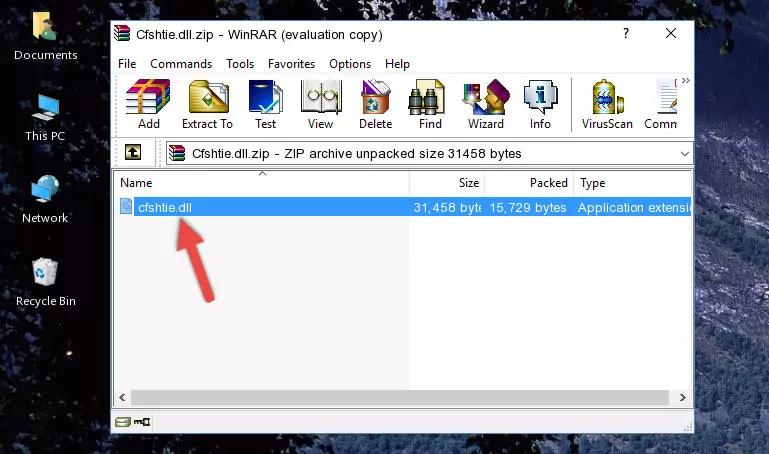
Task: Click the cfshtie.dll file icon
Action: pyautogui.click(x=126, y=206)
